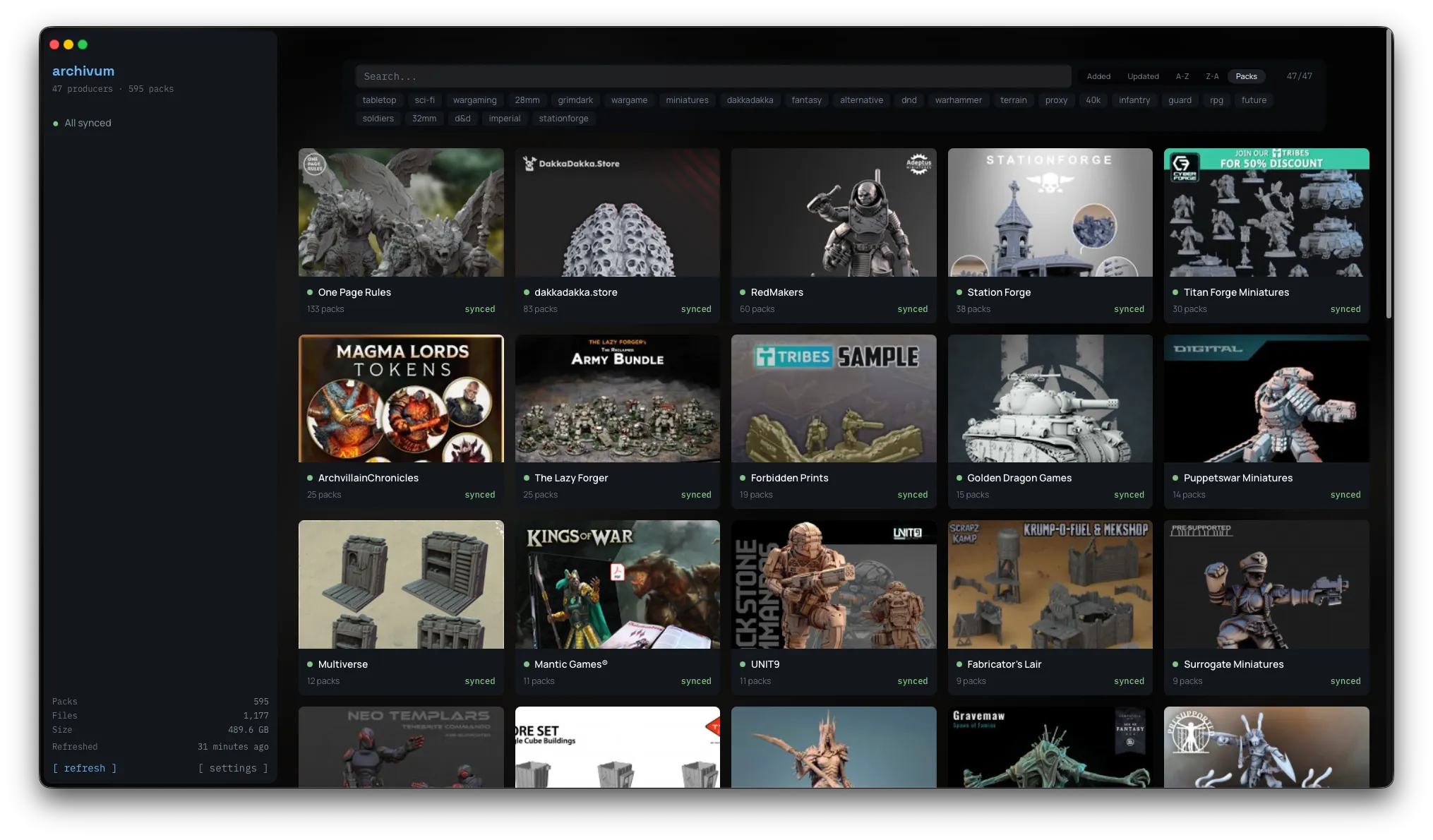Click the Golden Dragon Games tank image

click(1050, 398)
